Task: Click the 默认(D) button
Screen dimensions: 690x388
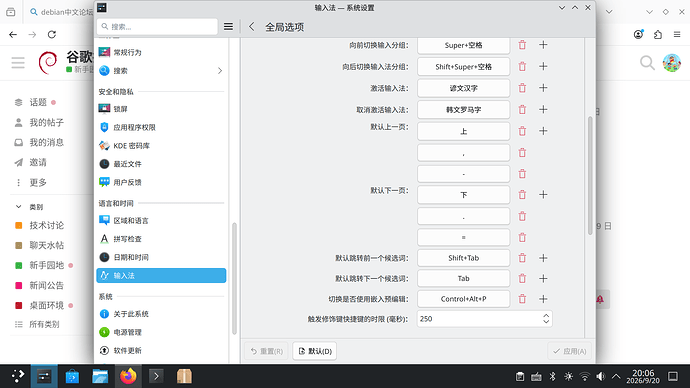Action: (315, 351)
